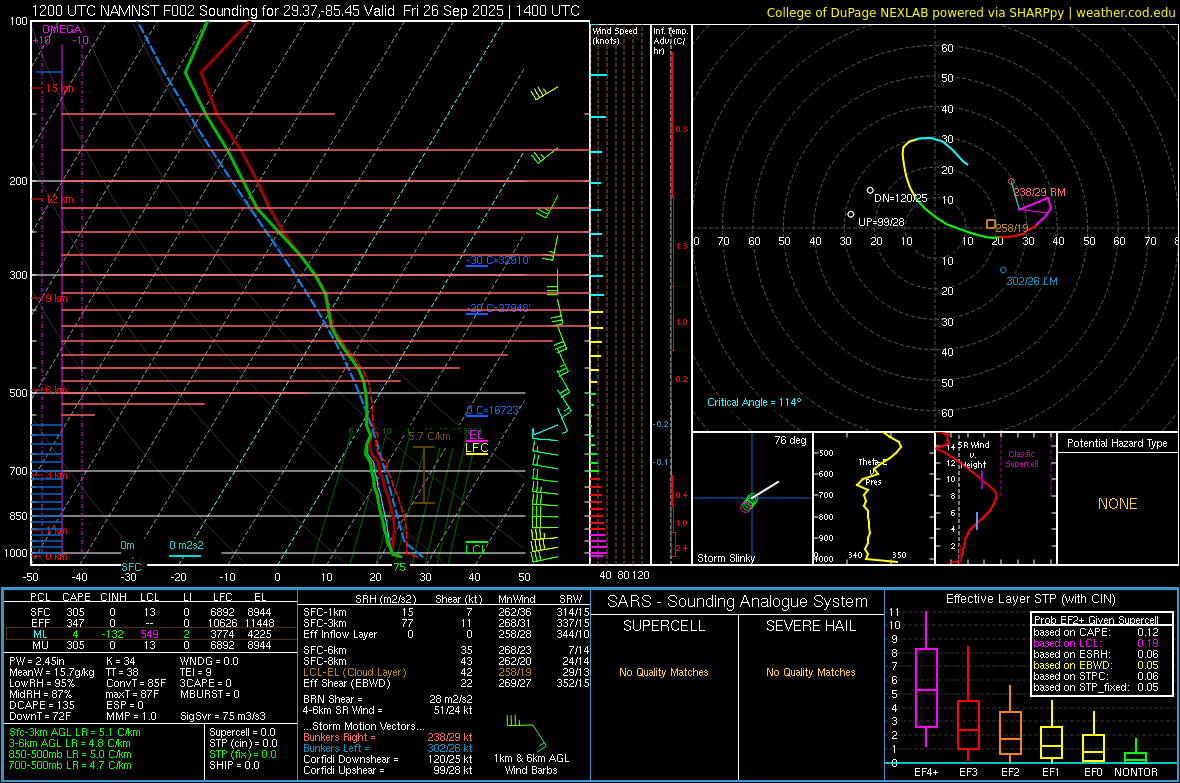Screen dimensions: 1180x783
Task: Click the PW = 2.45in value
Action: coord(37,661)
